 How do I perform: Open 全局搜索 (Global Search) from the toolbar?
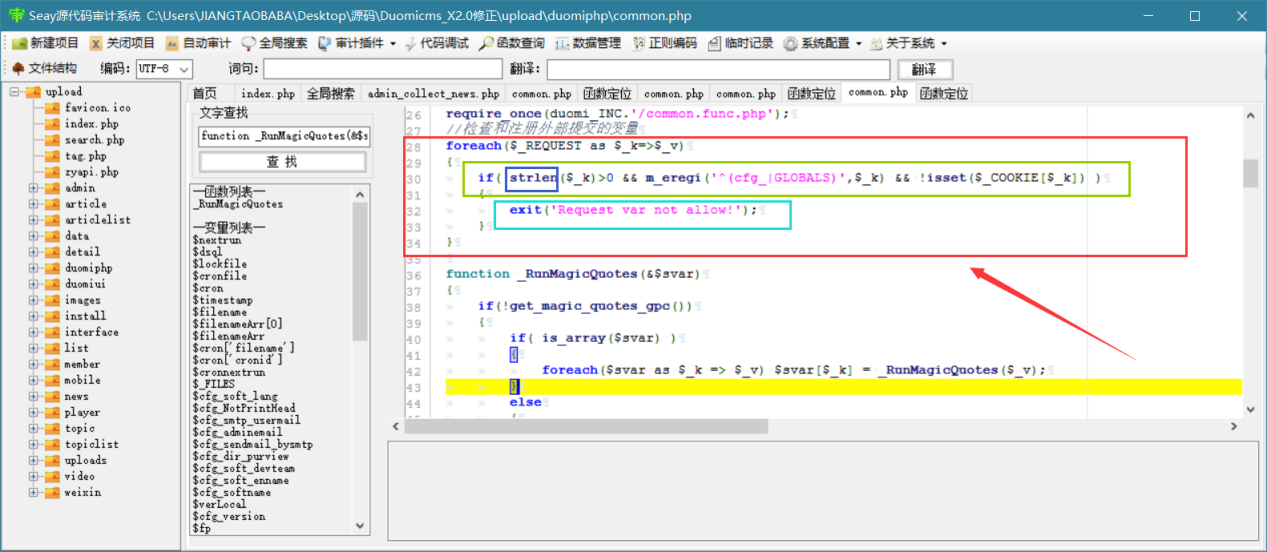pyautogui.click(x=274, y=43)
